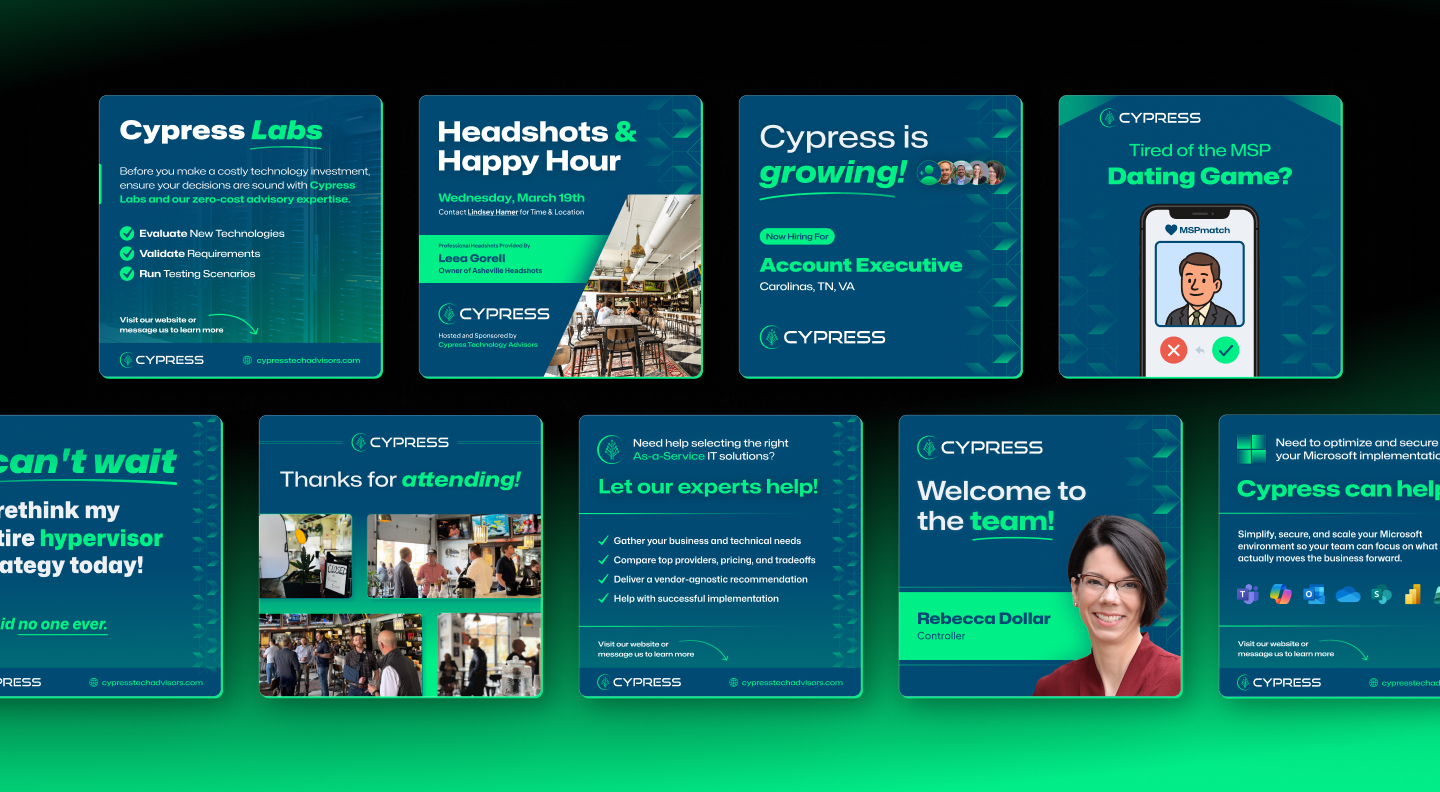Click cypresstechadvisors.com in the Let our experts help card
This screenshot has width=1440, height=792.
click(790, 682)
